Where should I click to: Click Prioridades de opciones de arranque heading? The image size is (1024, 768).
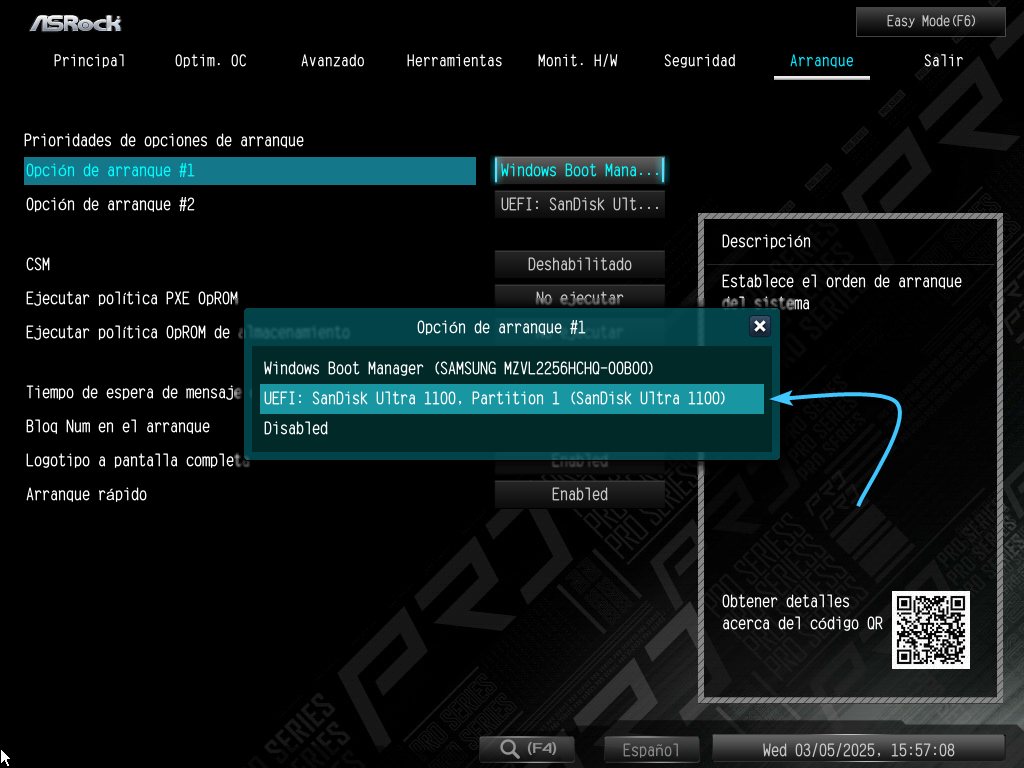[164, 140]
